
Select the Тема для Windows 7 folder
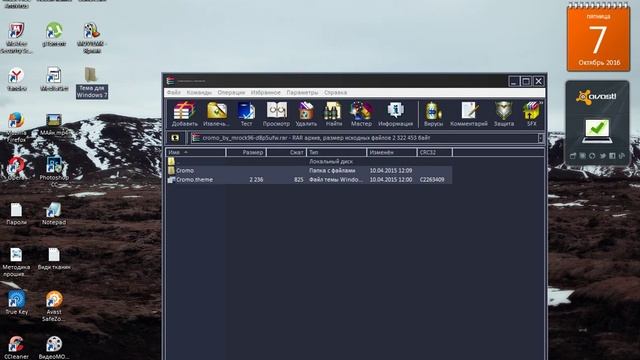tap(92, 83)
